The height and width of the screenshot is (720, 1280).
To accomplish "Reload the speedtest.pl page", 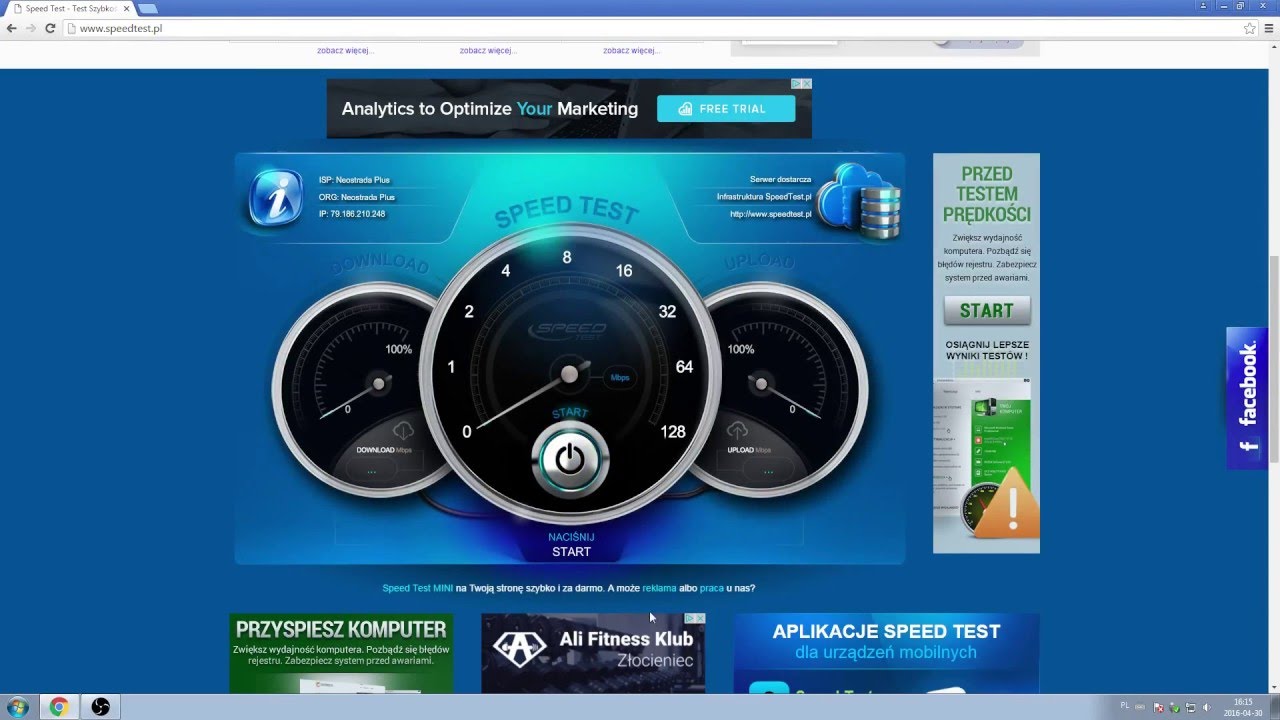I will pyautogui.click(x=50, y=28).
